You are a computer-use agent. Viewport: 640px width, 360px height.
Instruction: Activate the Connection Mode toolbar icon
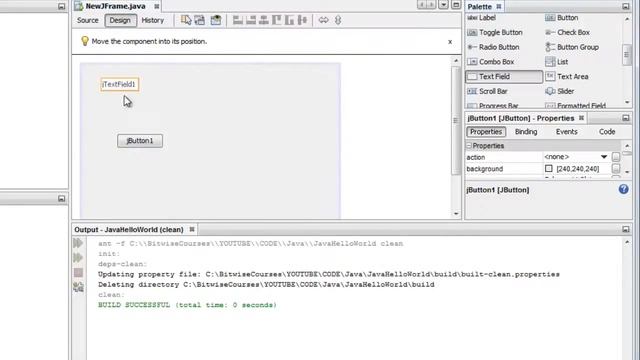coord(200,20)
